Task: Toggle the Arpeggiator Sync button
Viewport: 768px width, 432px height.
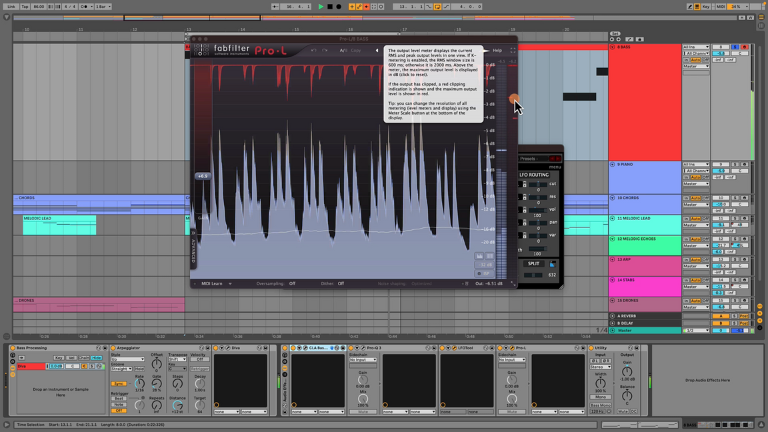Action: pyautogui.click(x=118, y=384)
